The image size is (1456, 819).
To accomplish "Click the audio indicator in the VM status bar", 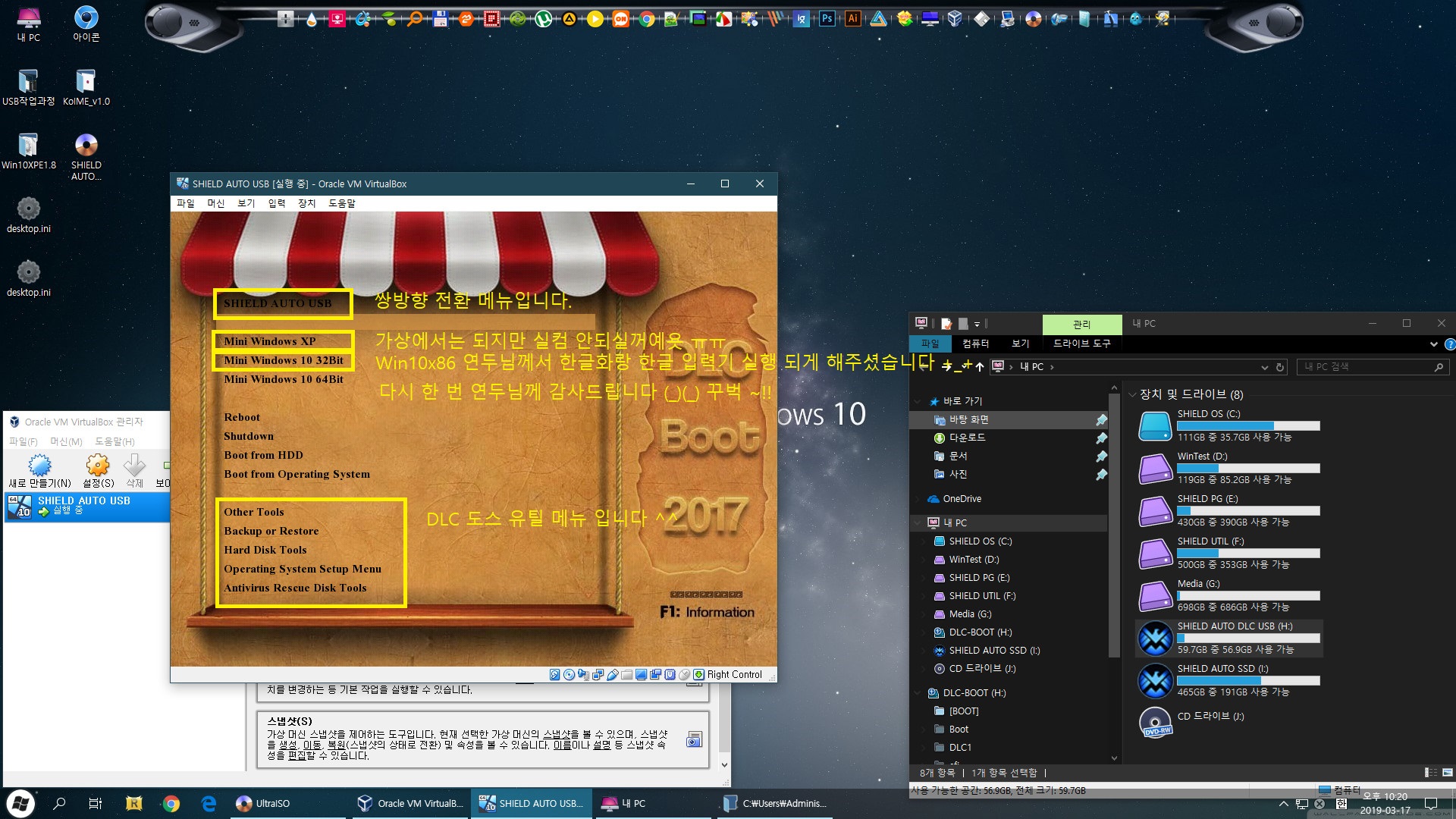I will [583, 674].
